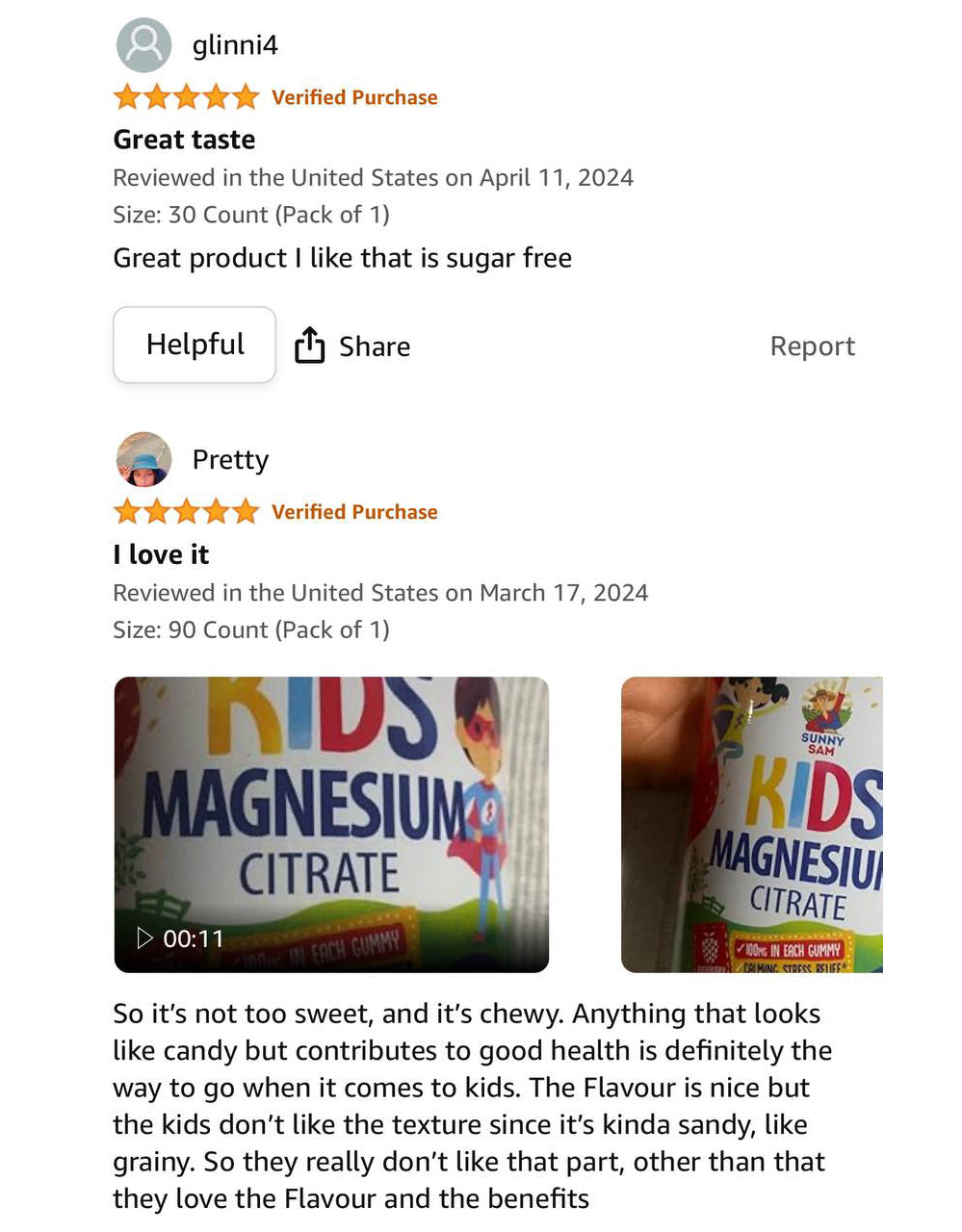Click the "Size: 30 Count (Pack of 1)" text

click(x=251, y=215)
